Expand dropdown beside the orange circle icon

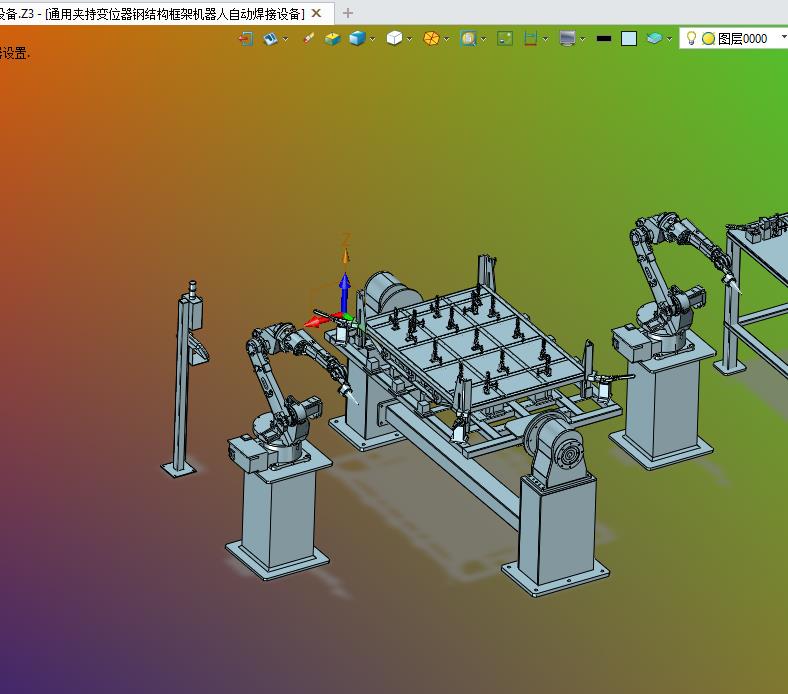click(446, 39)
